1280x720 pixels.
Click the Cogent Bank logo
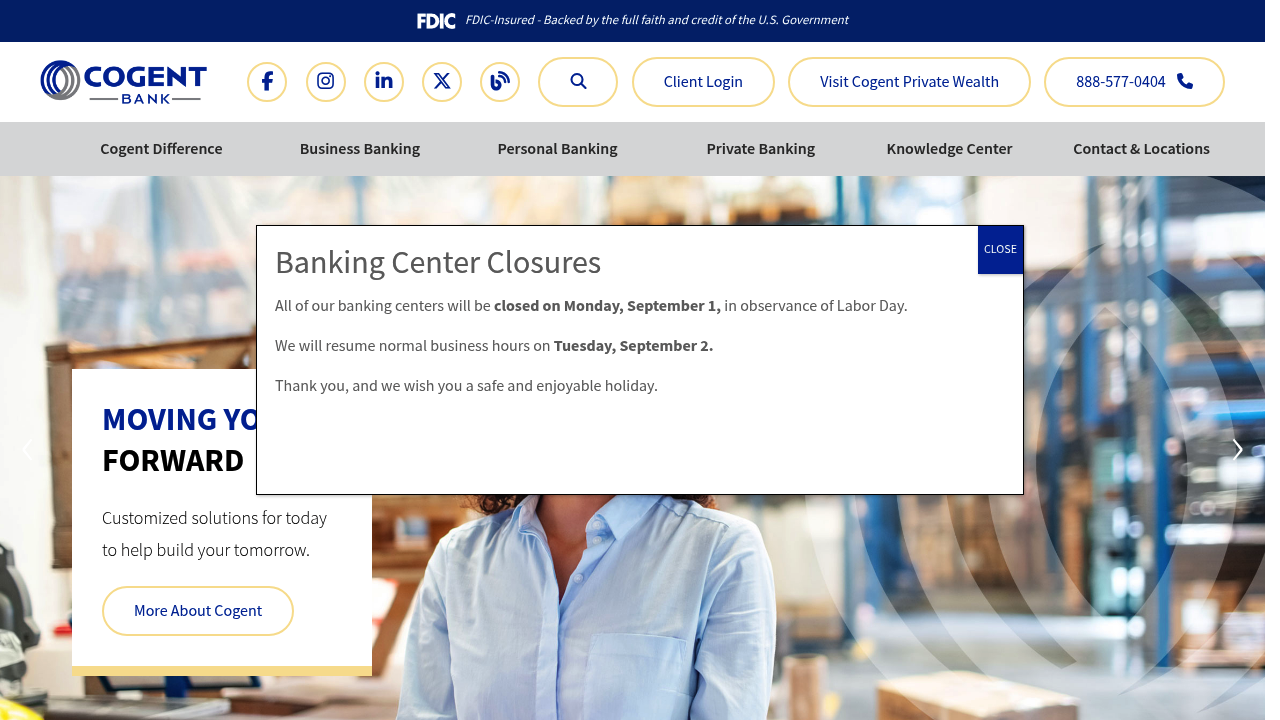pyautogui.click(x=124, y=82)
